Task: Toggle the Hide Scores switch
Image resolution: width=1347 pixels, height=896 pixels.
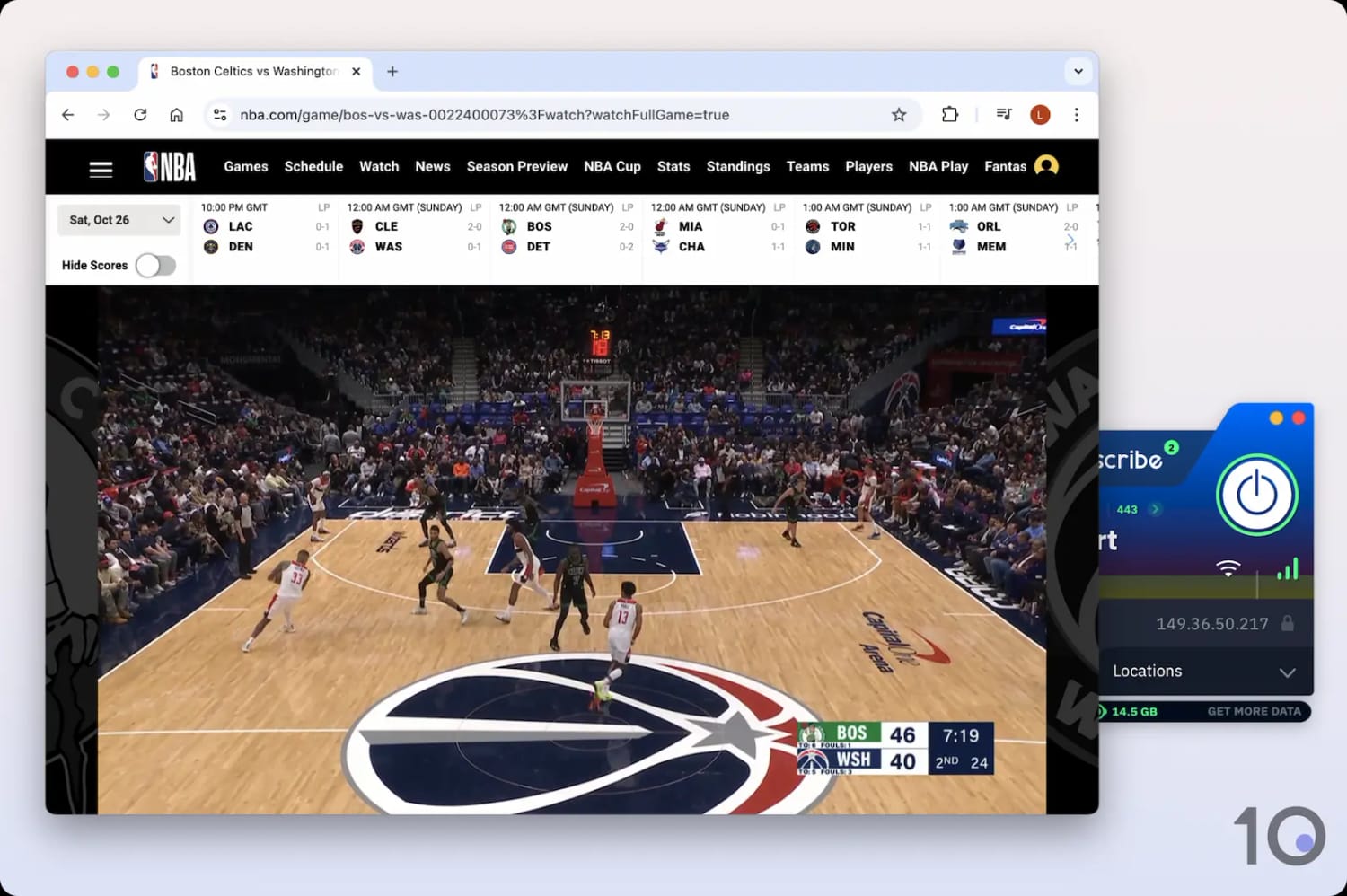Action: (x=155, y=265)
